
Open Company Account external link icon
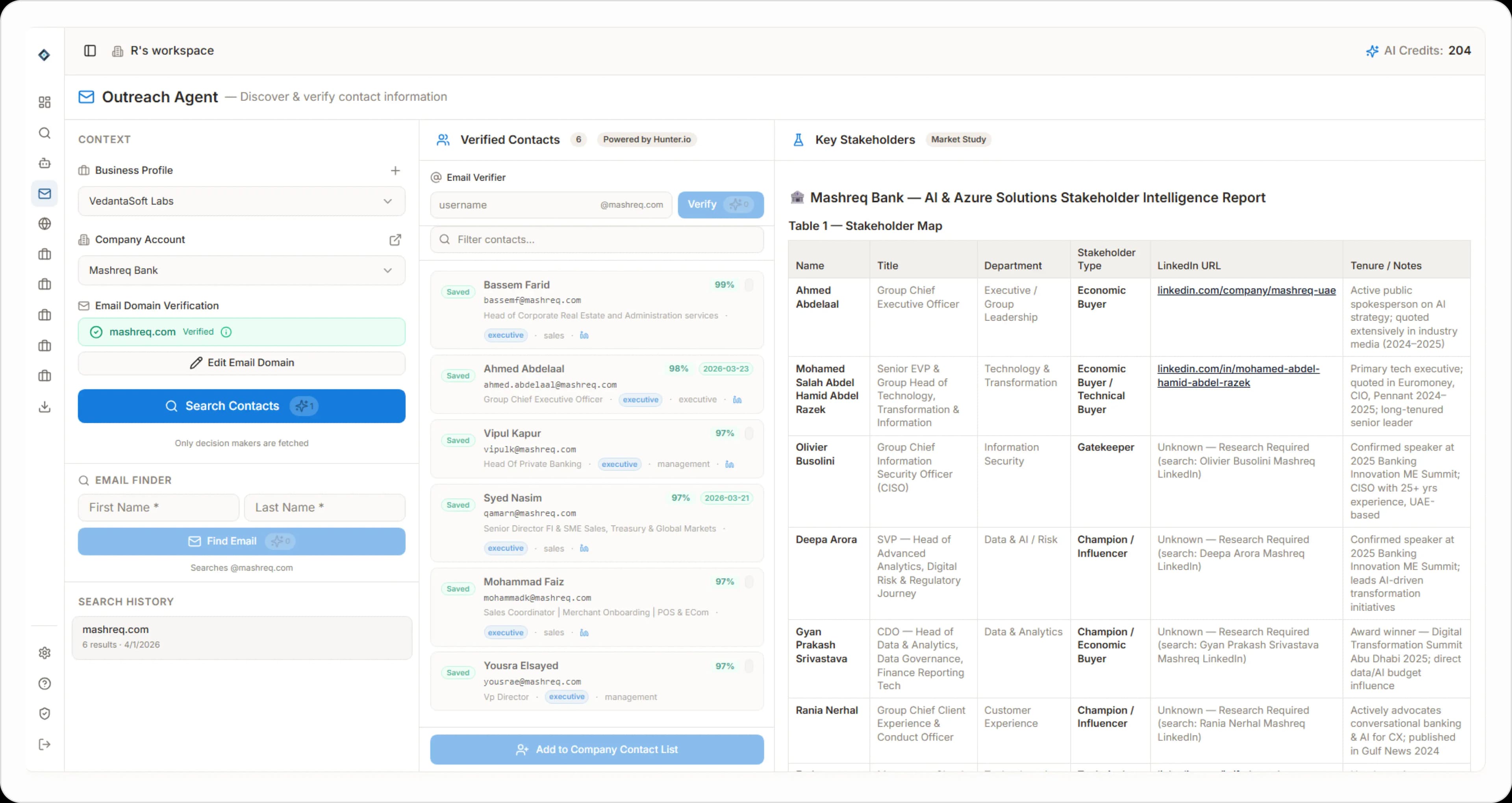pyautogui.click(x=396, y=239)
